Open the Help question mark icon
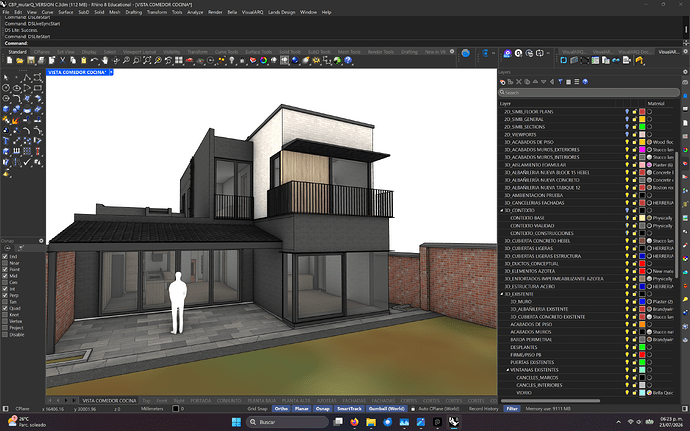The image size is (690, 431). pyautogui.click(x=348, y=60)
